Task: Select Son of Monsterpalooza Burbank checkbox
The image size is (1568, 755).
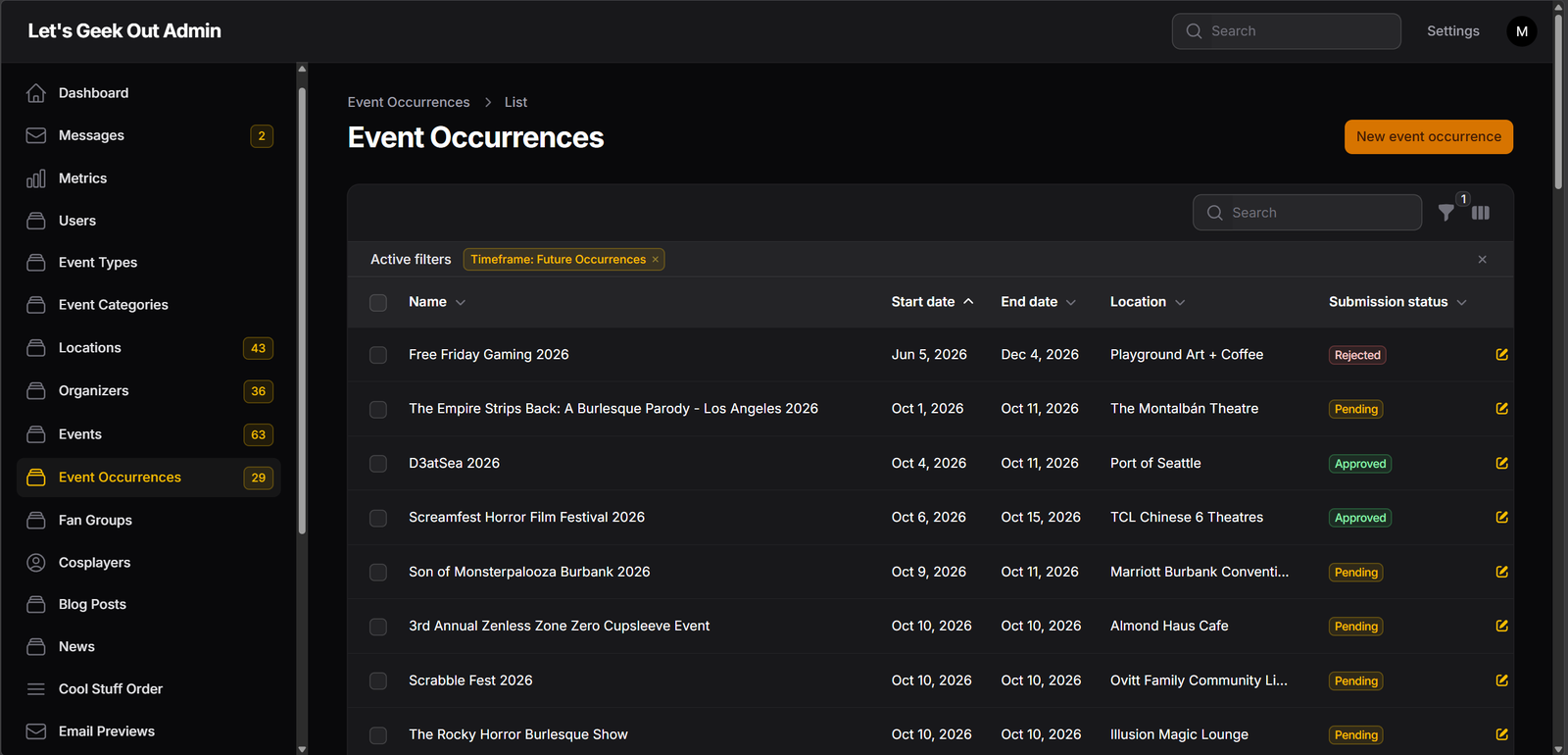Action: point(378,573)
